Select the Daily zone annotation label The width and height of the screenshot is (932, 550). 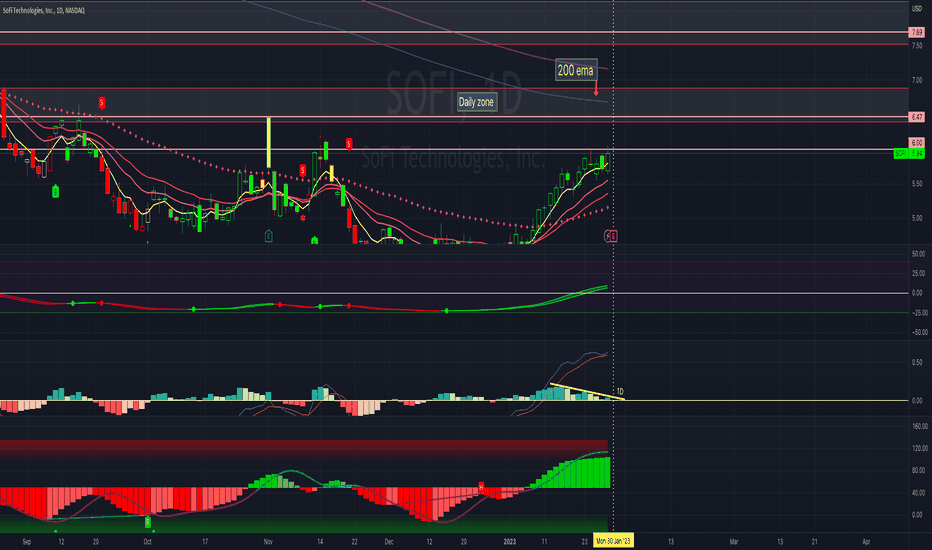476,102
